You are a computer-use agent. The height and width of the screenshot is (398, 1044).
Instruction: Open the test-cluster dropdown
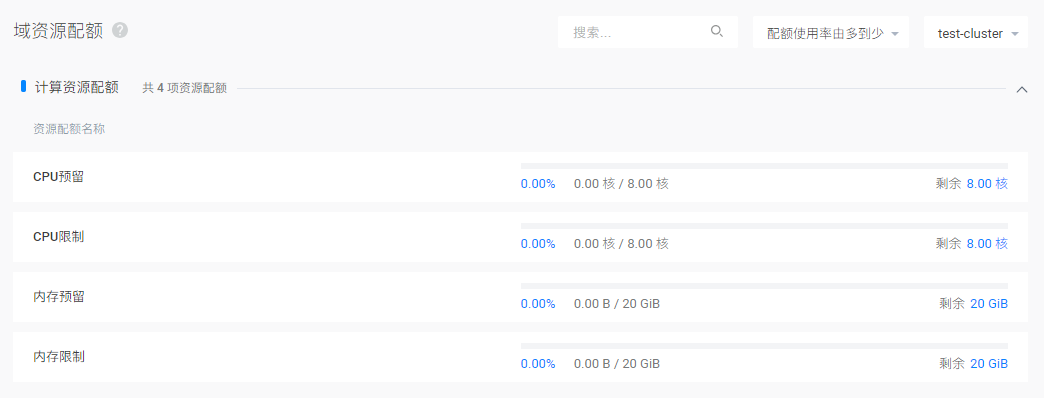pyautogui.click(x=976, y=33)
